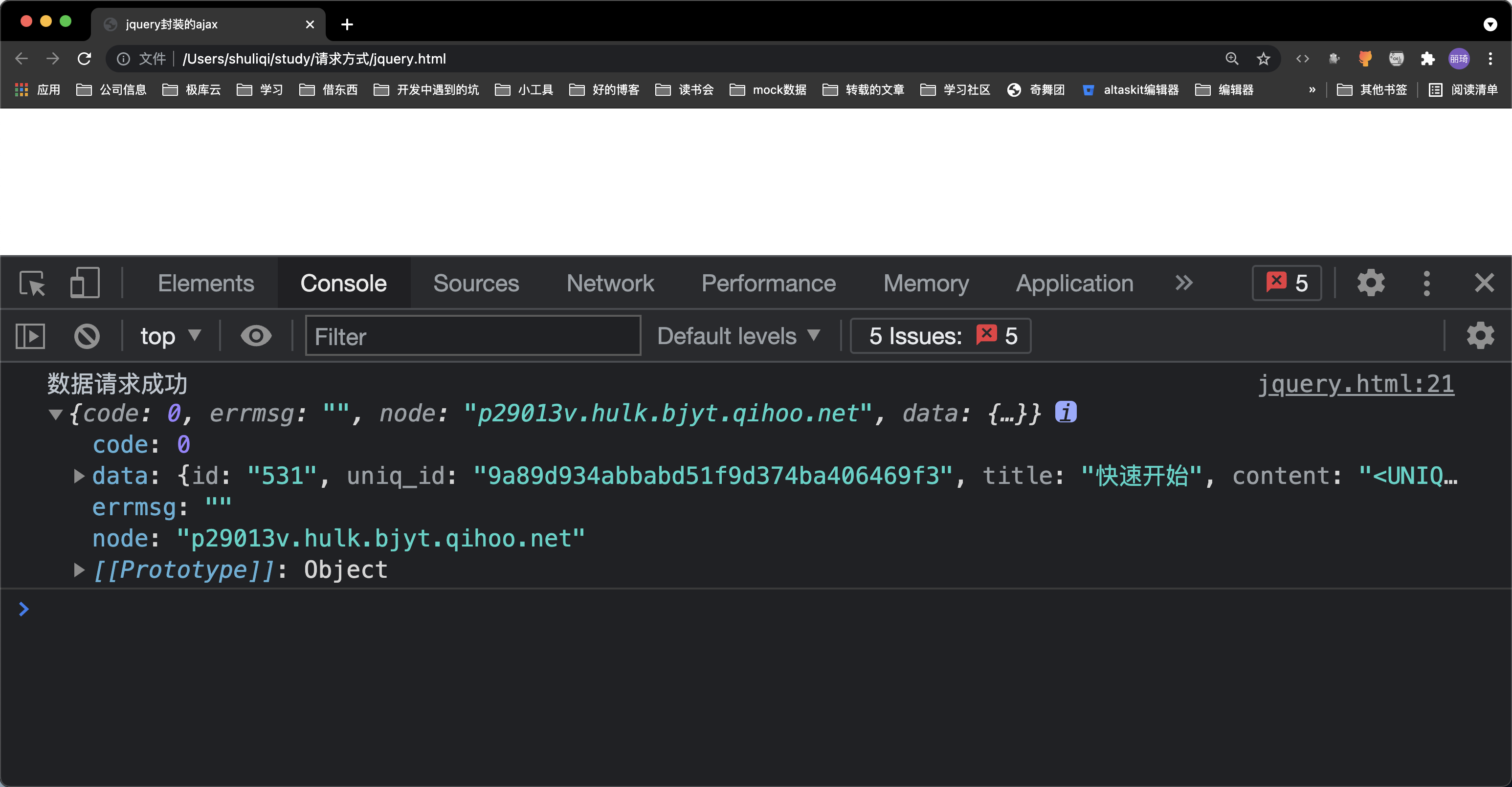
Task: Open the 应用 apps shortcut
Action: pyautogui.click(x=38, y=90)
